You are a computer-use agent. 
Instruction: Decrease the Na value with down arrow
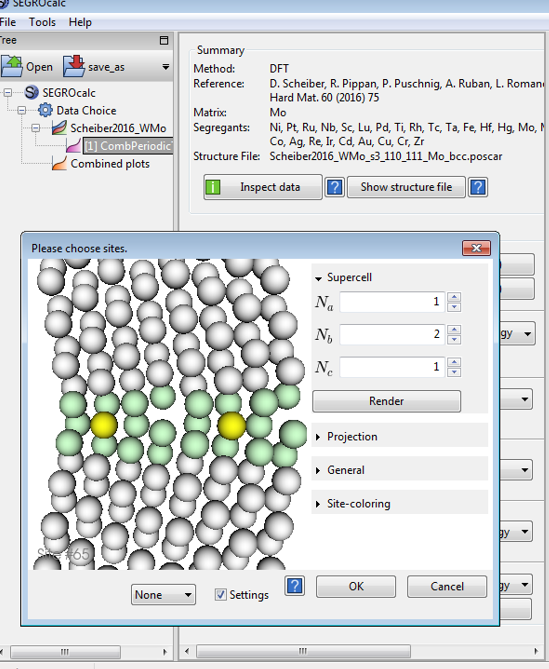(454, 307)
